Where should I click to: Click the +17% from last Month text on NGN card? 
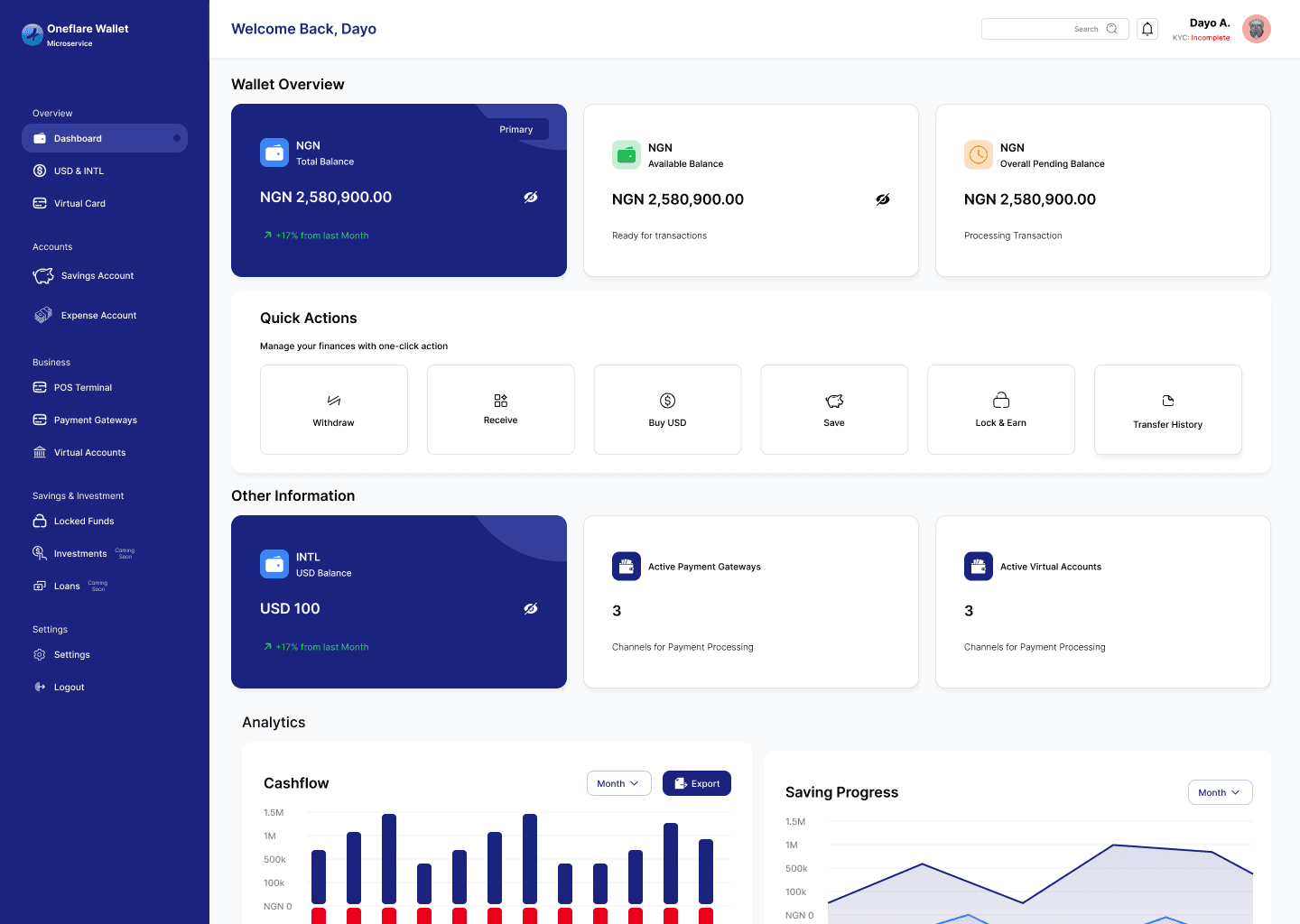(x=322, y=236)
